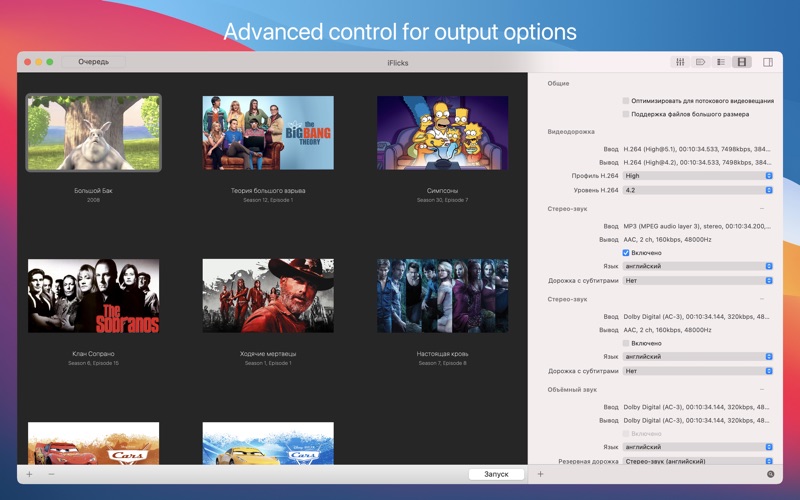800x500 pixels.
Task: Uncheck Включено for first stereo track
Action: 626,253
